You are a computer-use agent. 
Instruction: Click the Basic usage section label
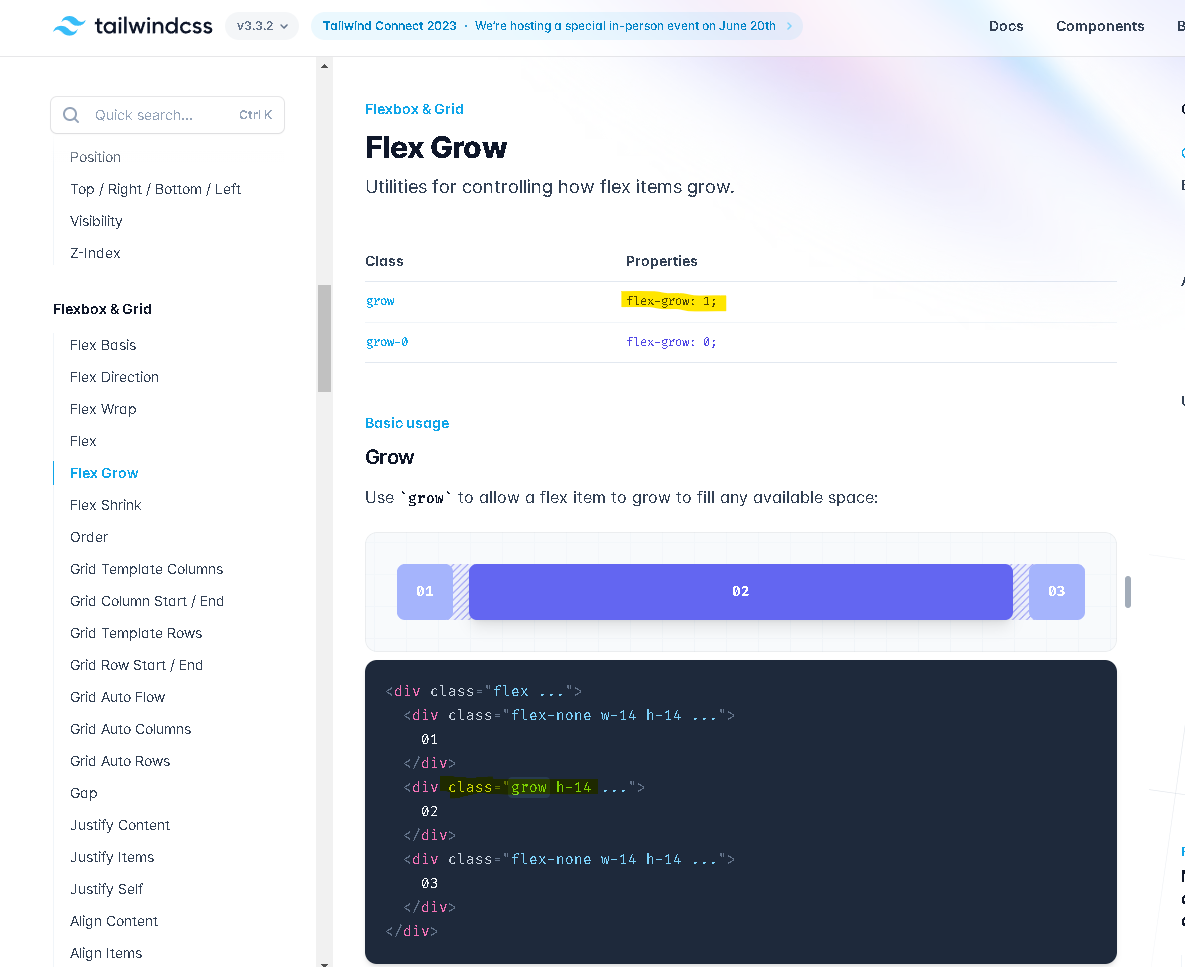(x=407, y=423)
